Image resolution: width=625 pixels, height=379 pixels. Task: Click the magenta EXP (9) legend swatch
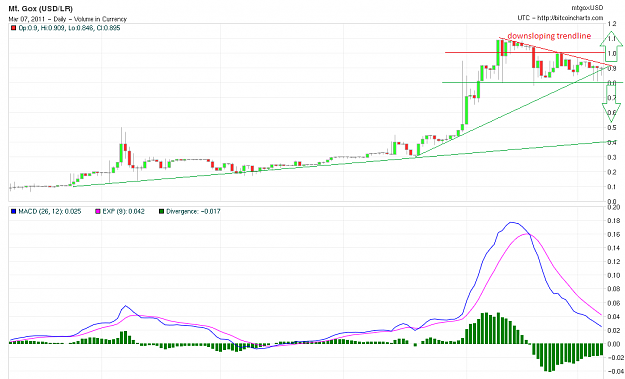pos(97,212)
